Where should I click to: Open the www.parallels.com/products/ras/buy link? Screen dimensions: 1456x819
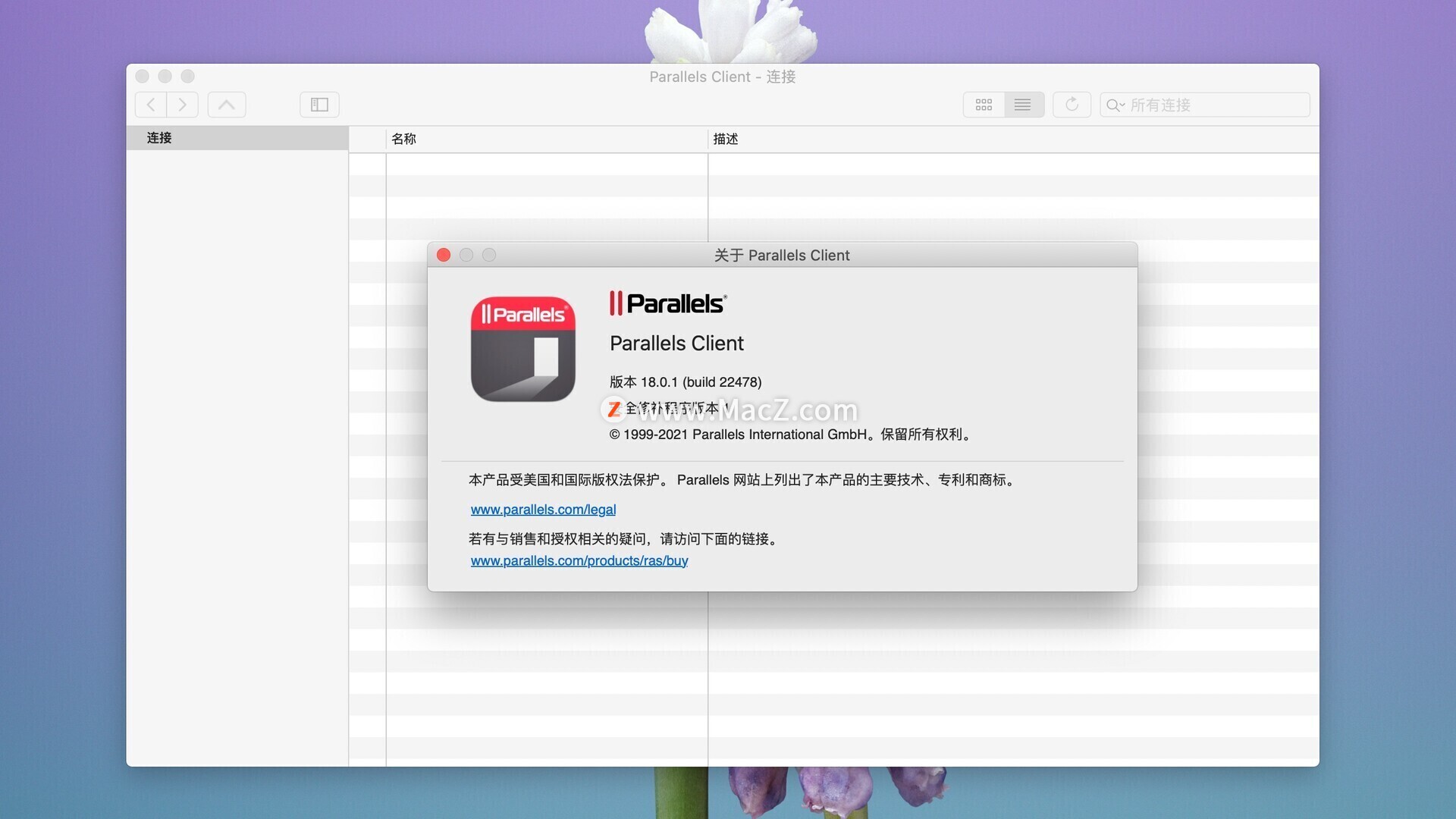[579, 560]
